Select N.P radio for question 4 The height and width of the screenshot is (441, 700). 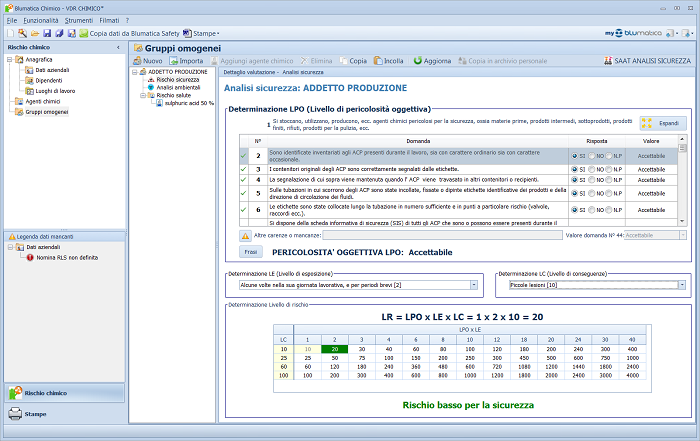(610, 179)
